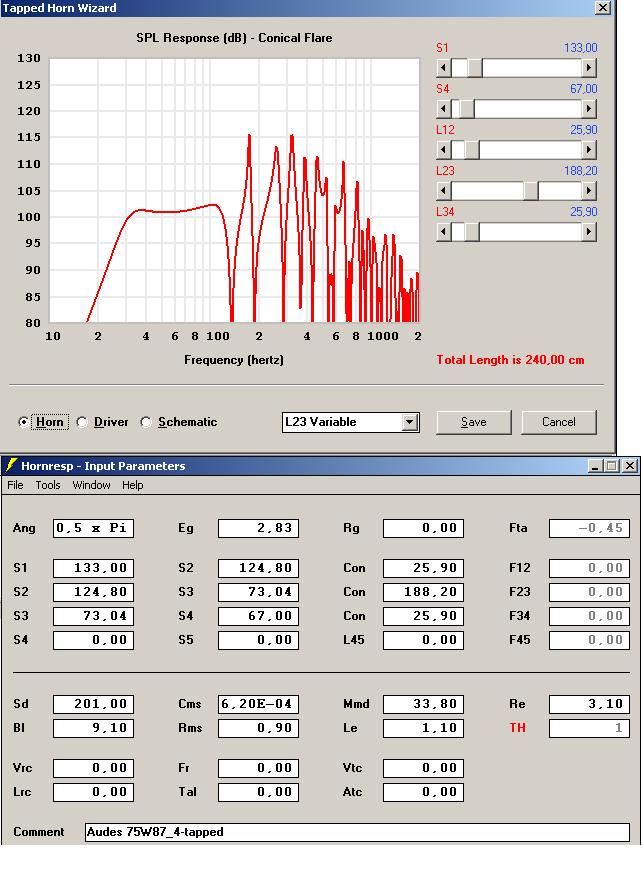The image size is (642, 893).
Task: Click the Cms field showing 6,20E-04
Action: coord(258,704)
